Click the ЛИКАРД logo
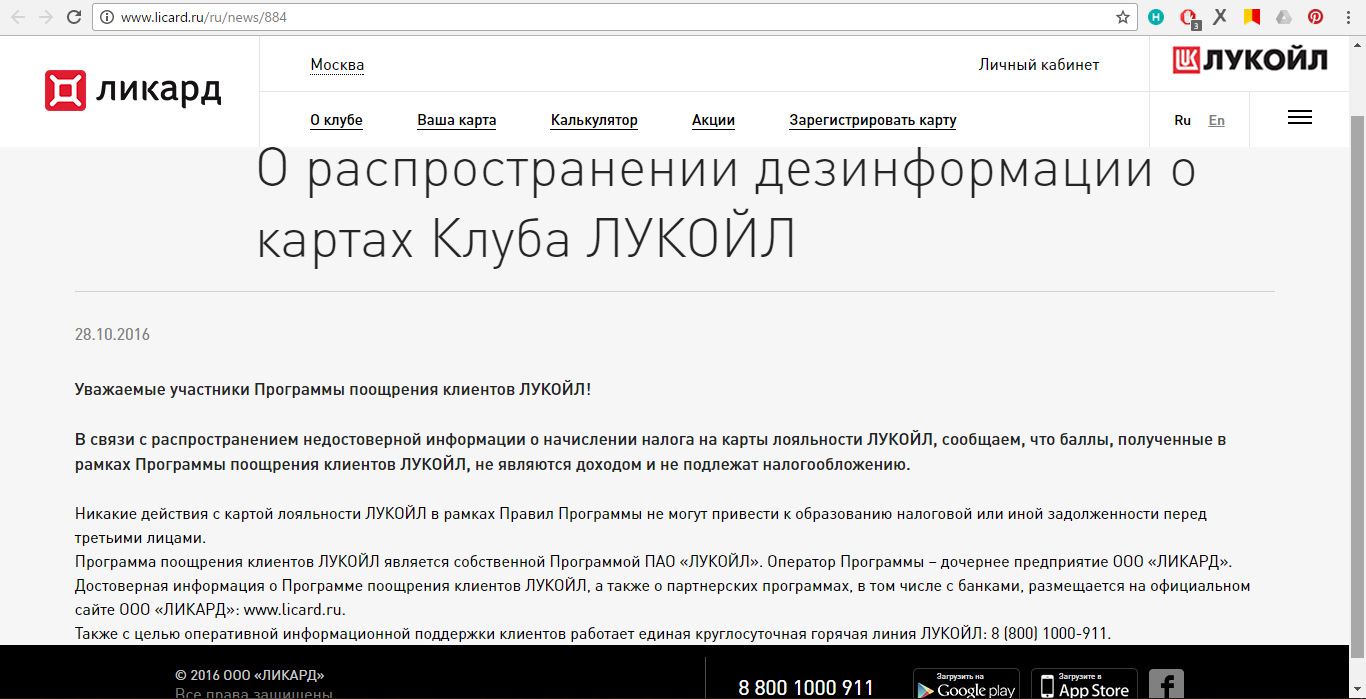Image resolution: width=1366 pixels, height=699 pixels. (x=133, y=90)
